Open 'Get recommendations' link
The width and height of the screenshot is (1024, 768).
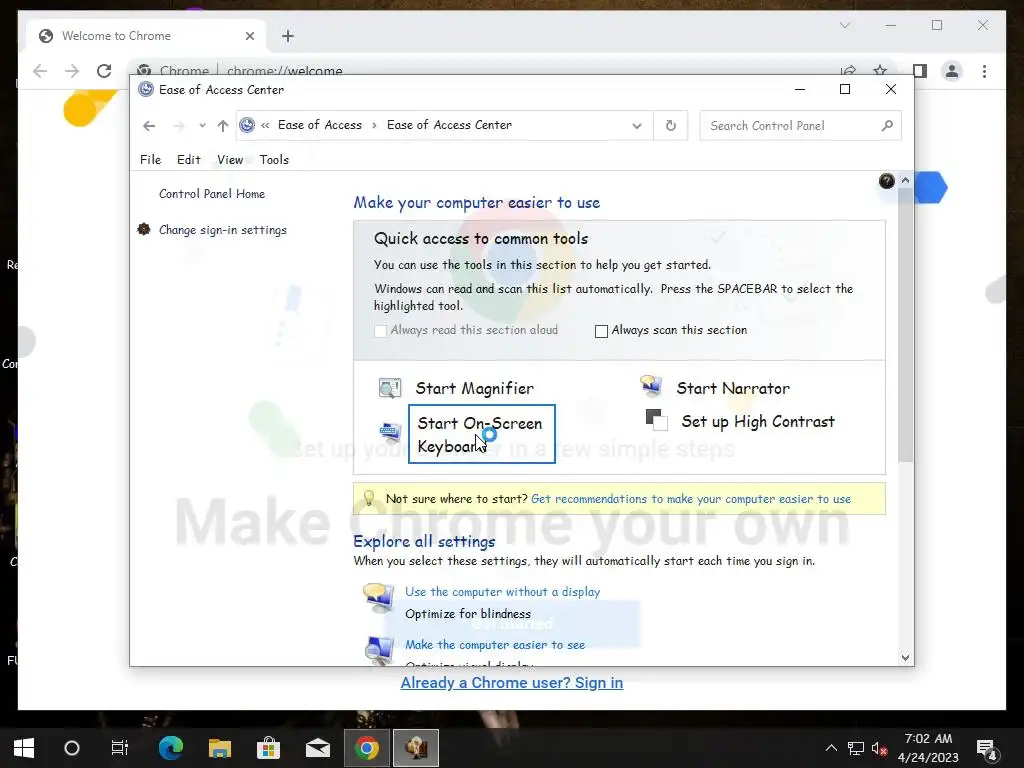pyautogui.click(x=691, y=499)
